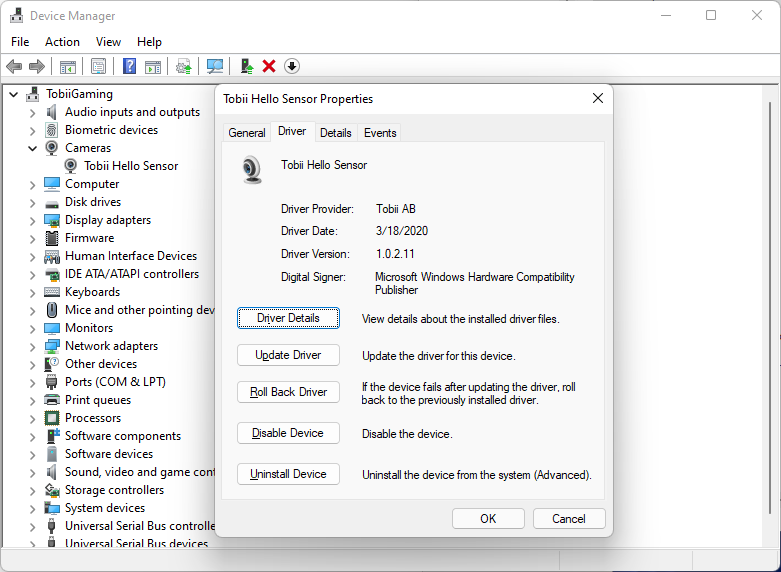Select Software devices tree row
Screen dimensions: 781x572
(x=109, y=454)
